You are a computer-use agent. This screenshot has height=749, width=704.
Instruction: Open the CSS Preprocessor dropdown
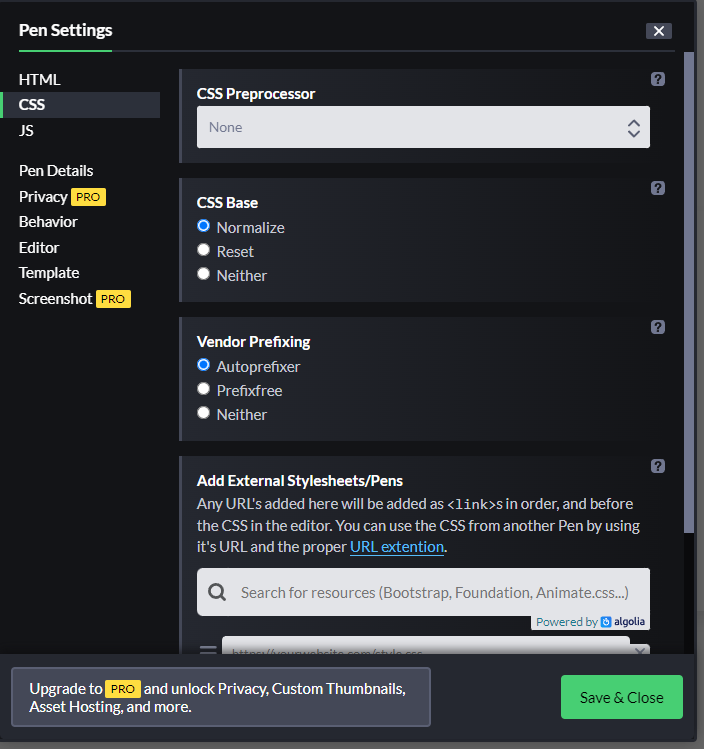tap(423, 127)
